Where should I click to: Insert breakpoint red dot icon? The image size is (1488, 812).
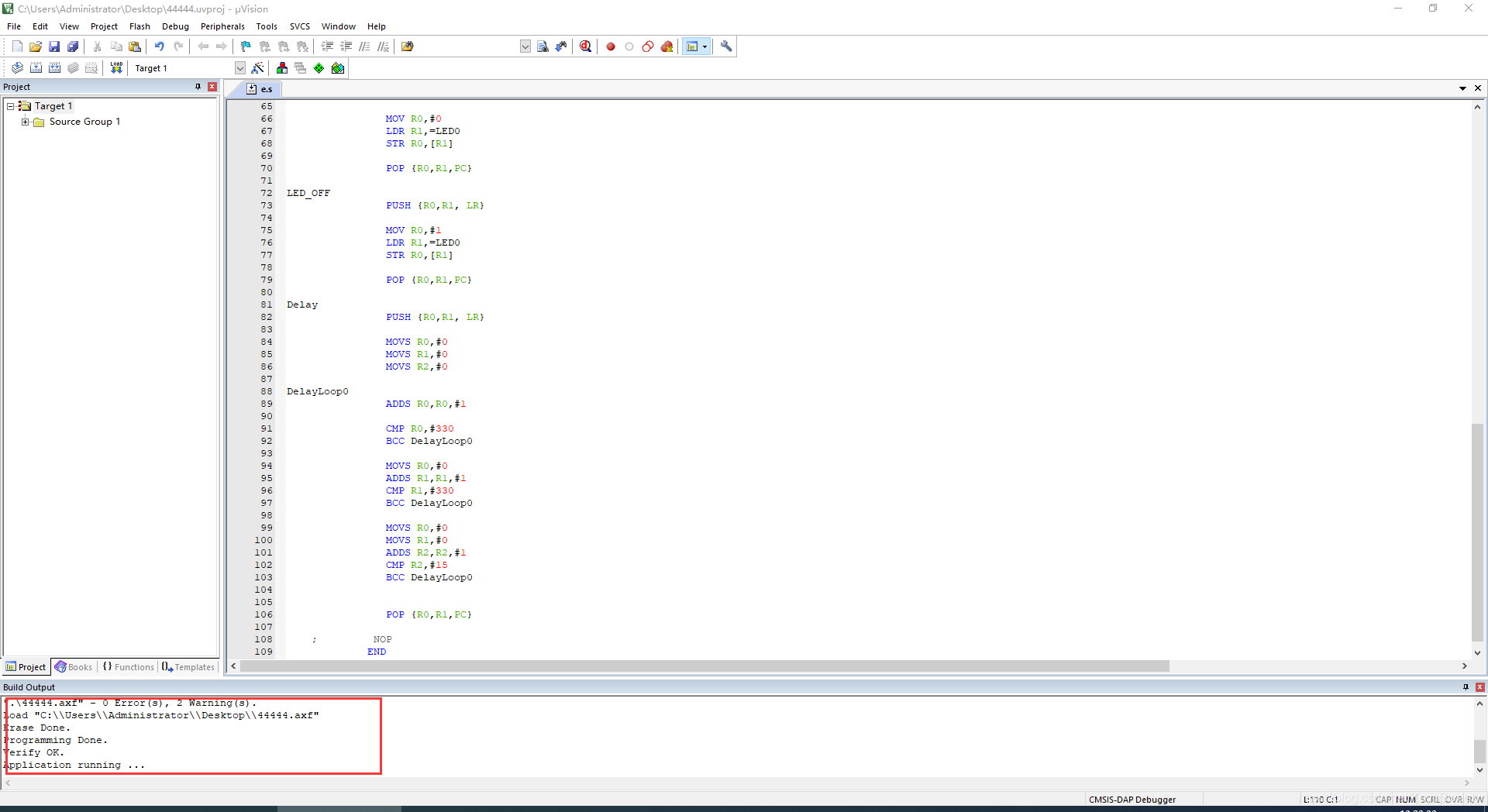click(611, 46)
